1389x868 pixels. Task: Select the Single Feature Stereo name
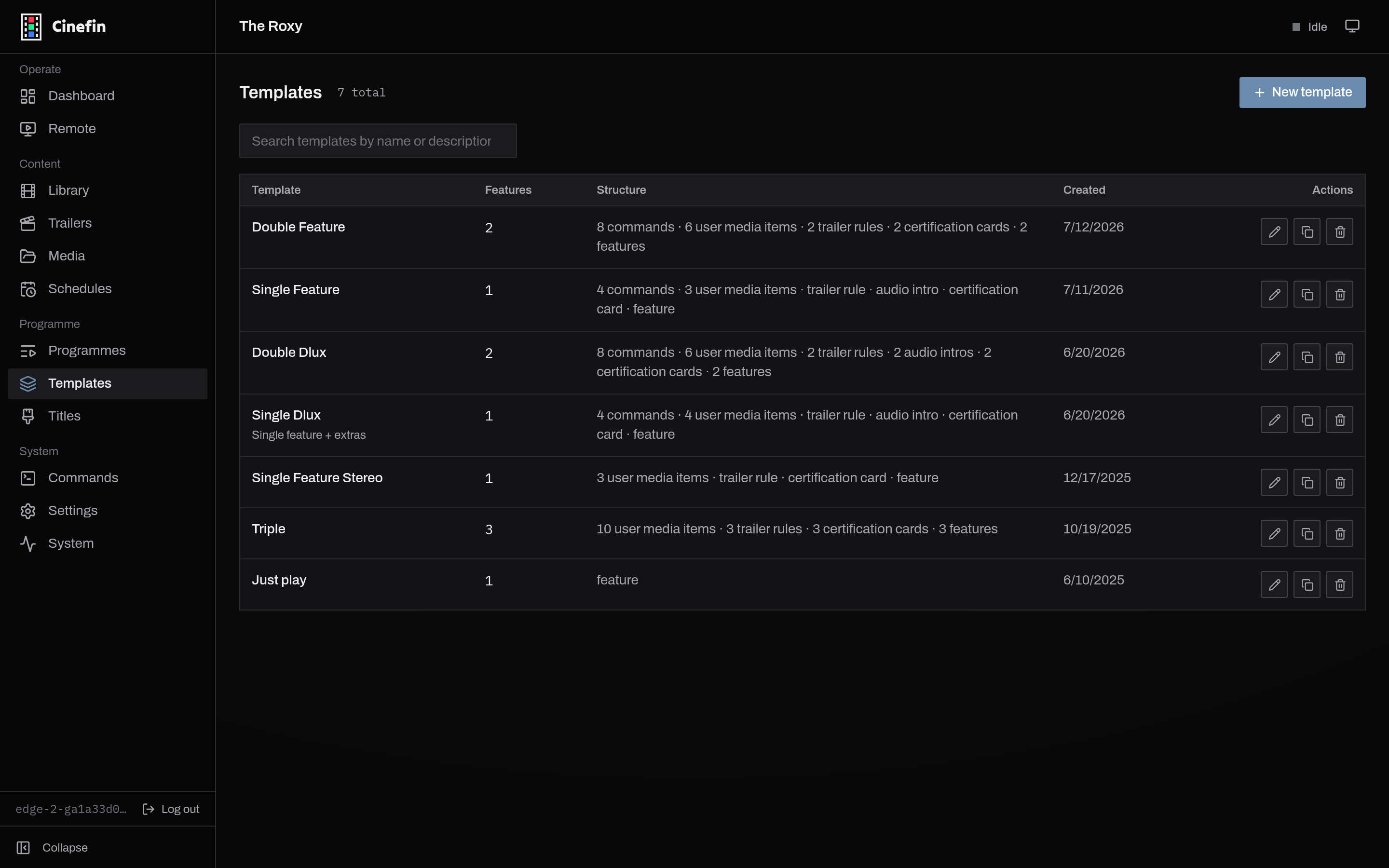point(317,477)
